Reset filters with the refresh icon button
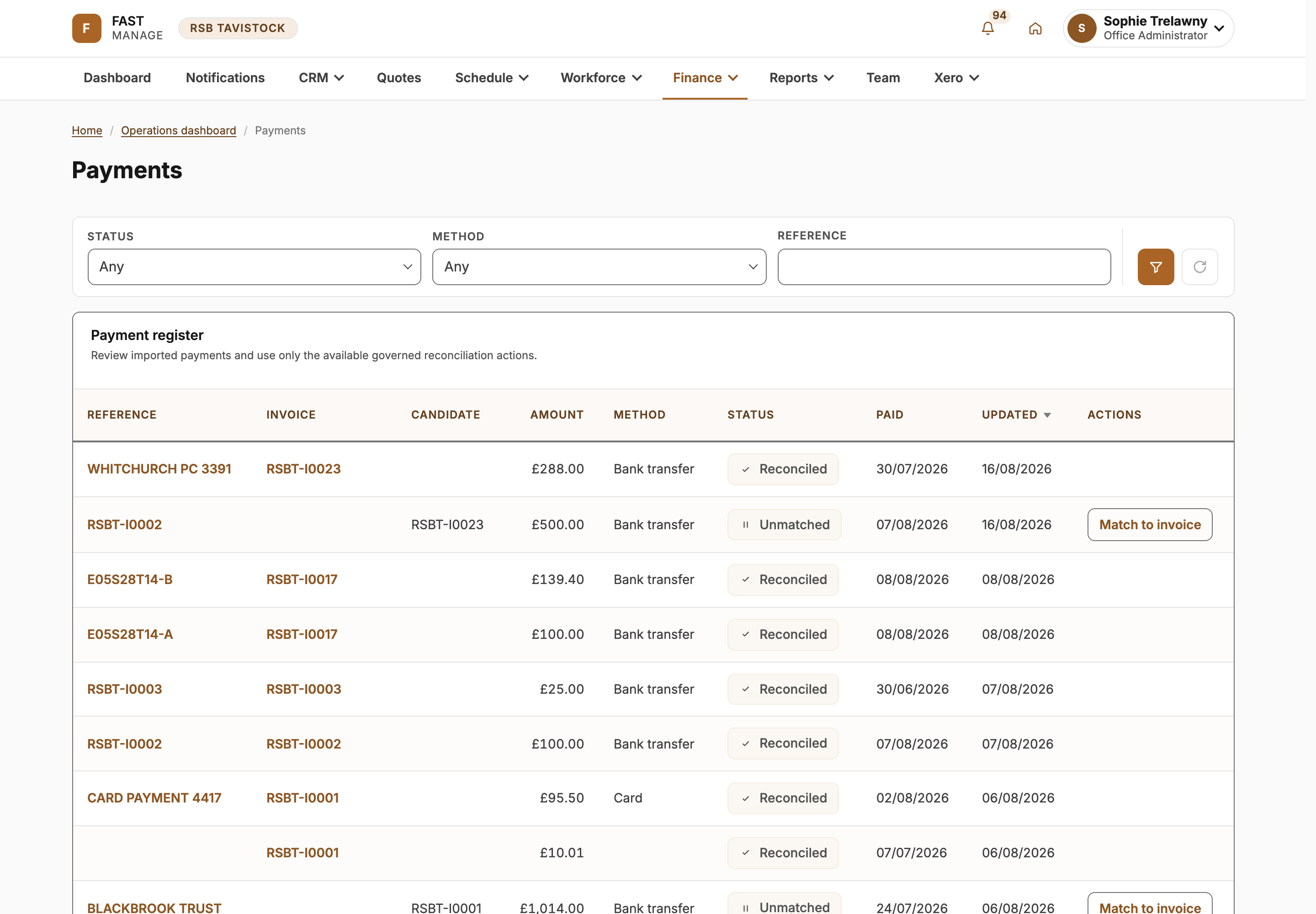 click(x=1200, y=267)
